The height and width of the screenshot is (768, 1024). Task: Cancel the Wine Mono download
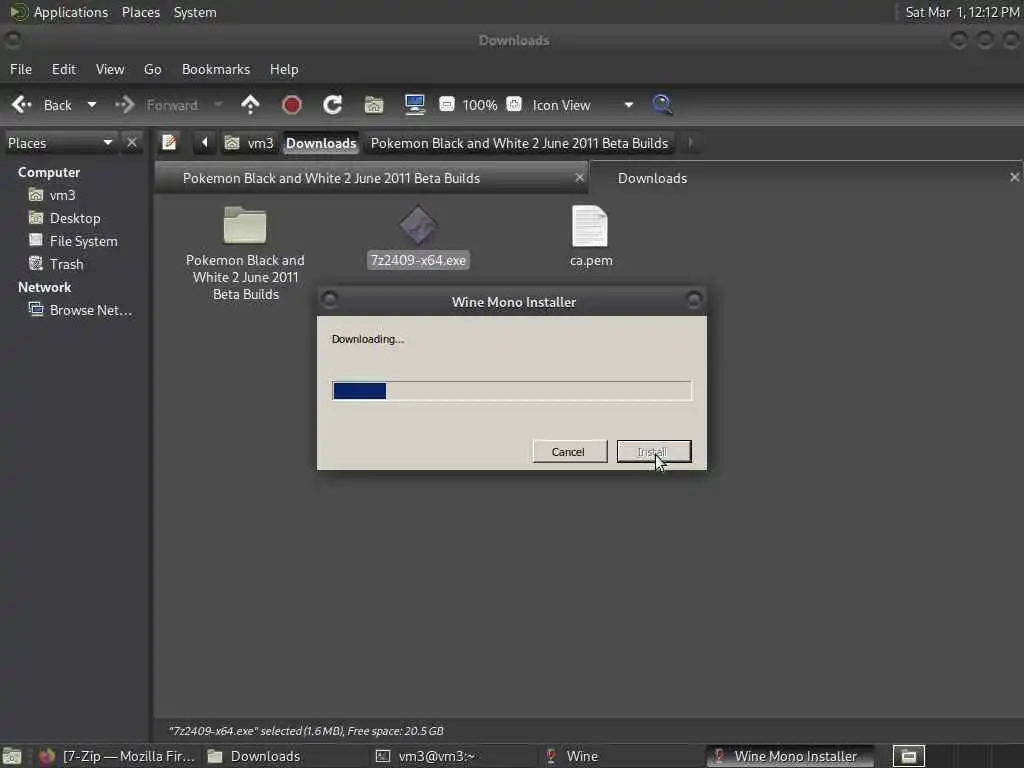pos(569,451)
